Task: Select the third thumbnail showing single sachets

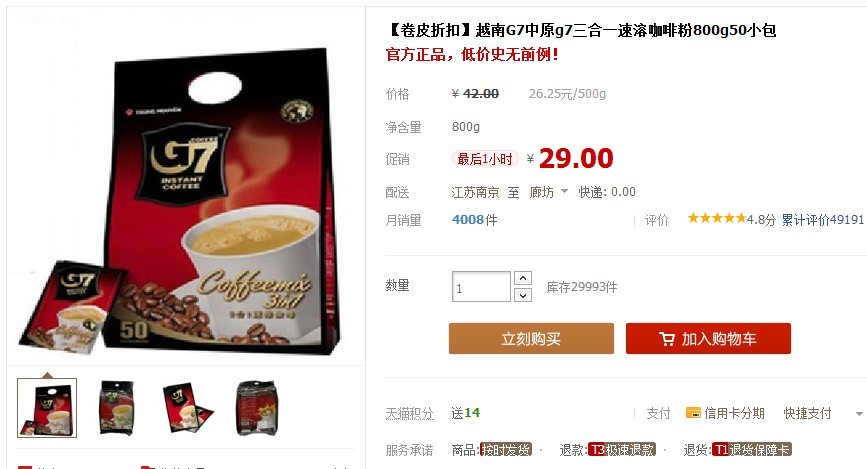Action: pos(187,408)
